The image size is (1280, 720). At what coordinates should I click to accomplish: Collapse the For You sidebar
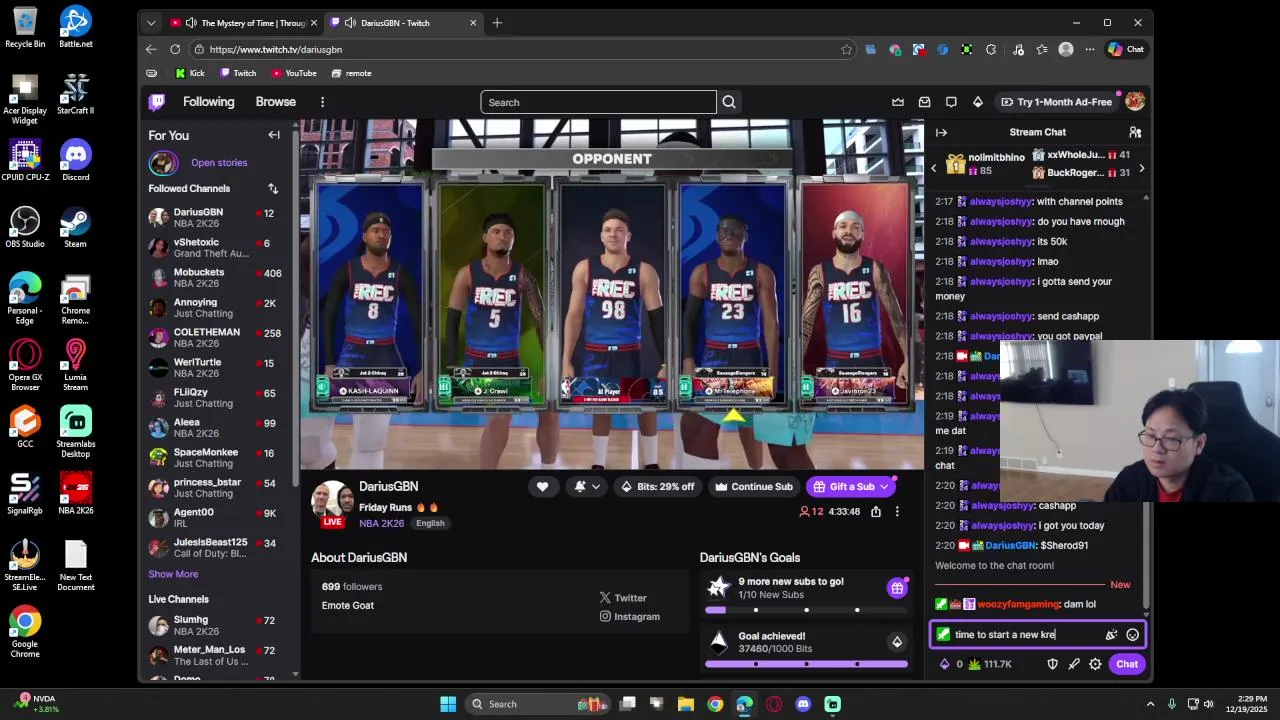[x=274, y=135]
